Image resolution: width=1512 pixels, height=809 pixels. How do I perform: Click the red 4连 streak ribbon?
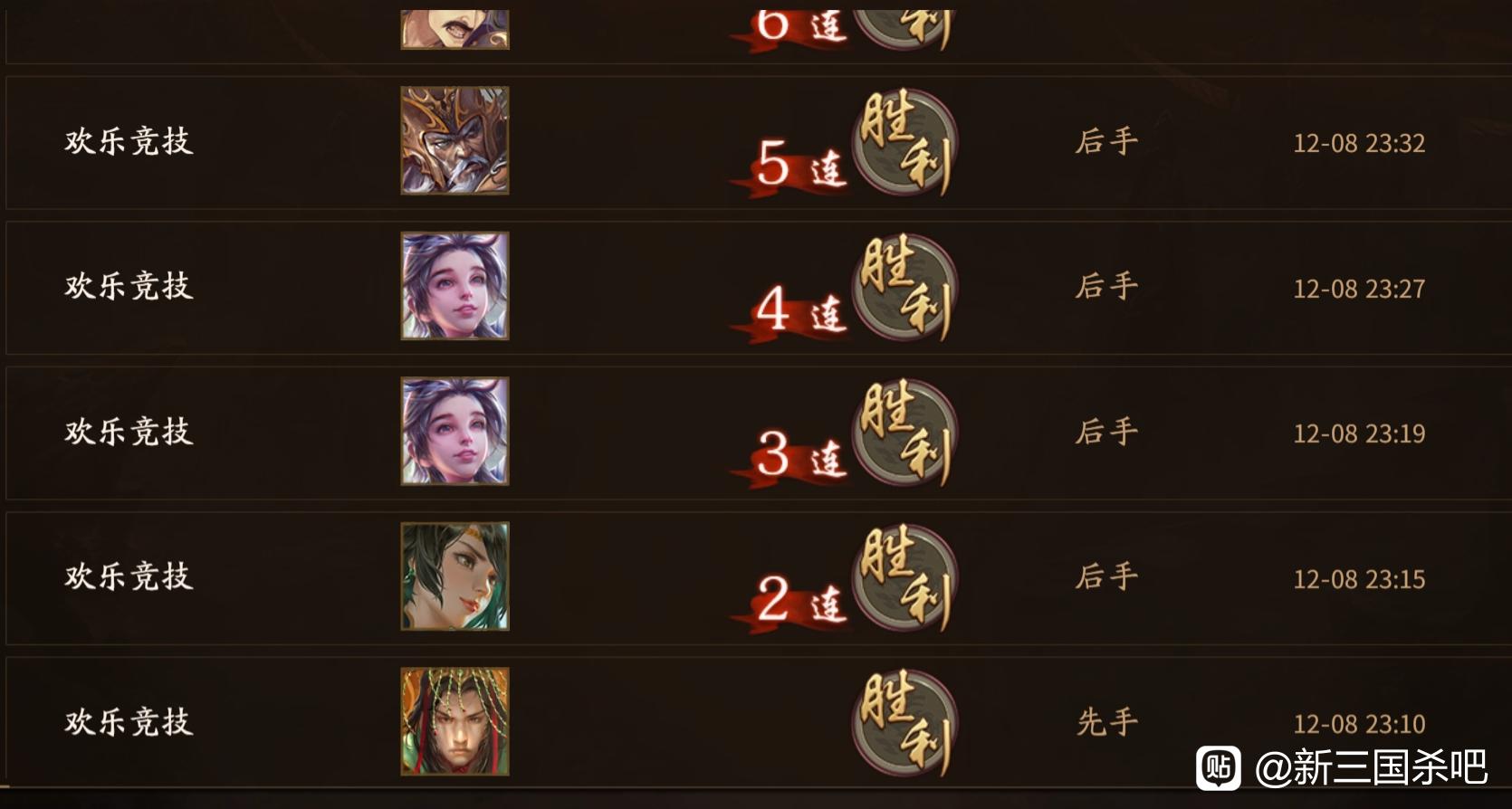click(x=789, y=312)
